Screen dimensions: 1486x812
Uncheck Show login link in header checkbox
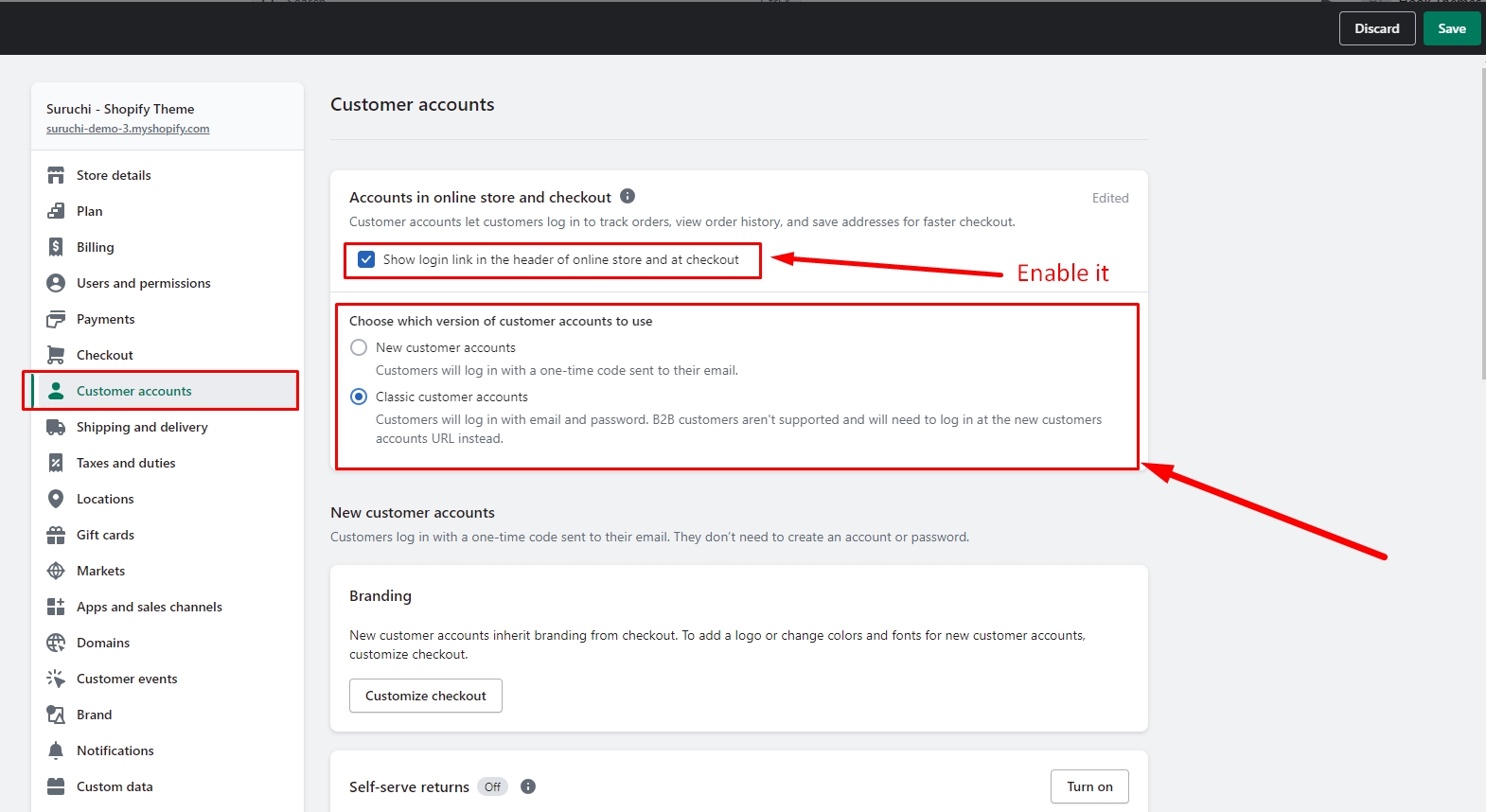(366, 259)
